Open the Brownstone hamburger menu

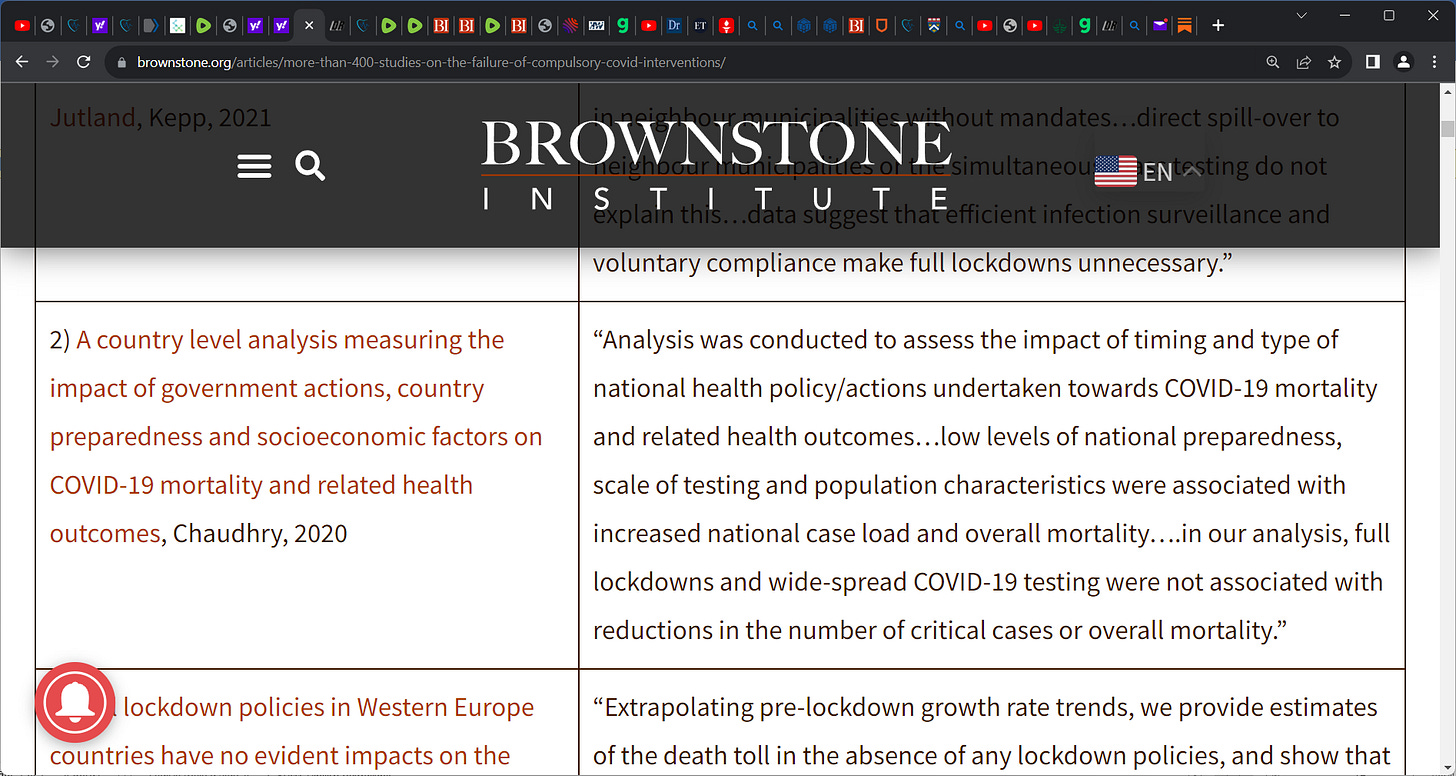[254, 166]
